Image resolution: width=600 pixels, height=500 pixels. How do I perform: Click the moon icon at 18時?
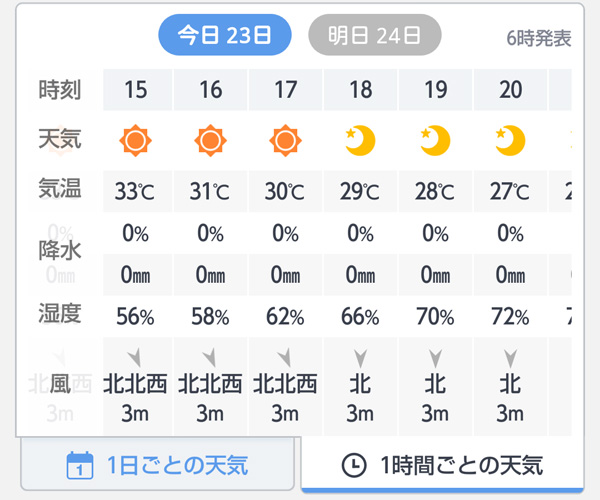click(x=360, y=141)
